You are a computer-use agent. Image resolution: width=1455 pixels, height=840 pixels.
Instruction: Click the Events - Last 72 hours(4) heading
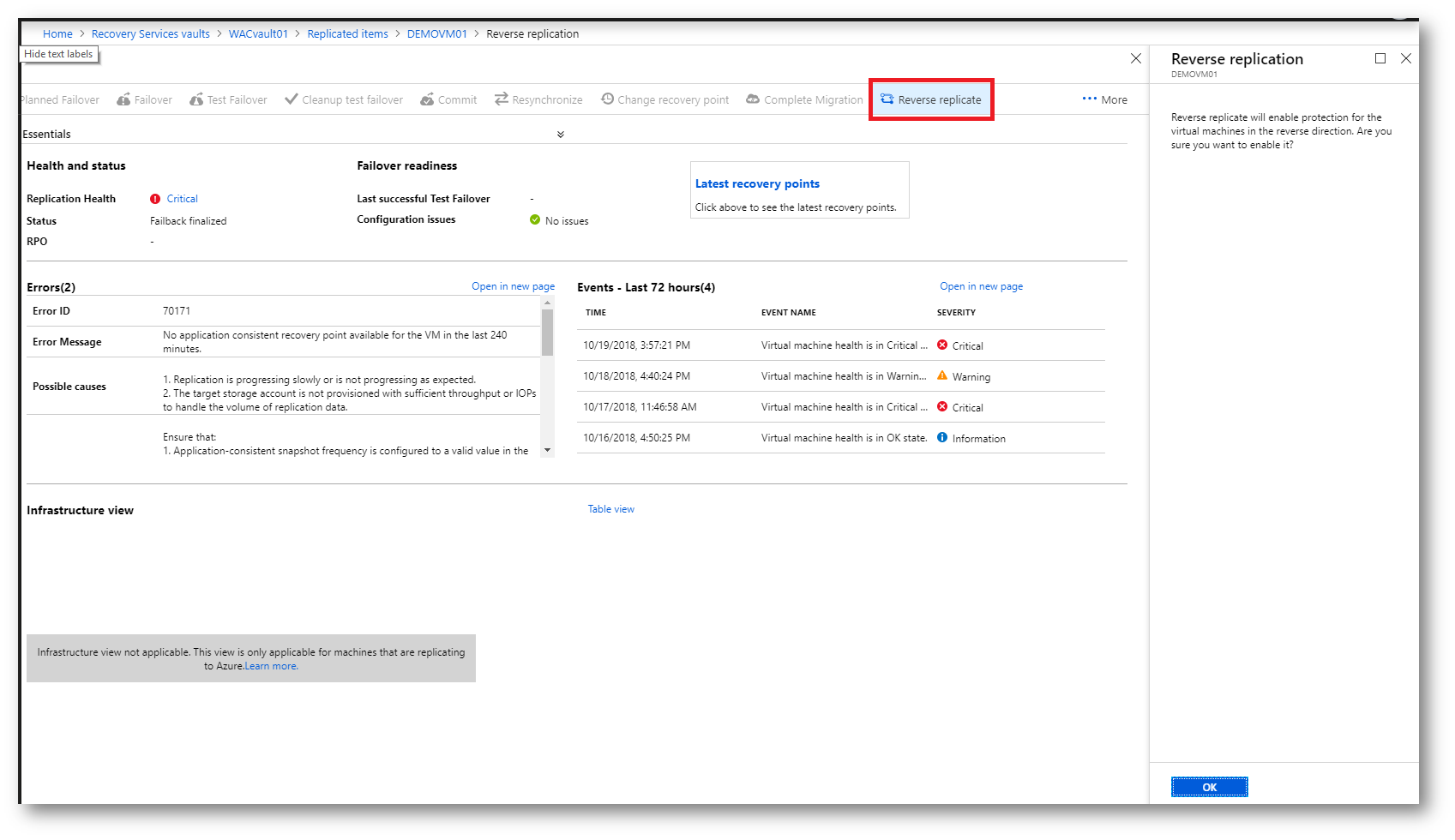click(646, 287)
